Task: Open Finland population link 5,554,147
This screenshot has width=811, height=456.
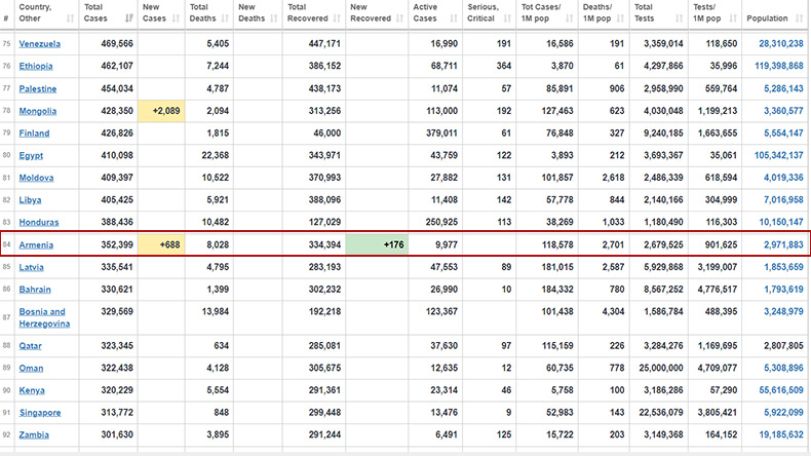Action: (x=784, y=133)
